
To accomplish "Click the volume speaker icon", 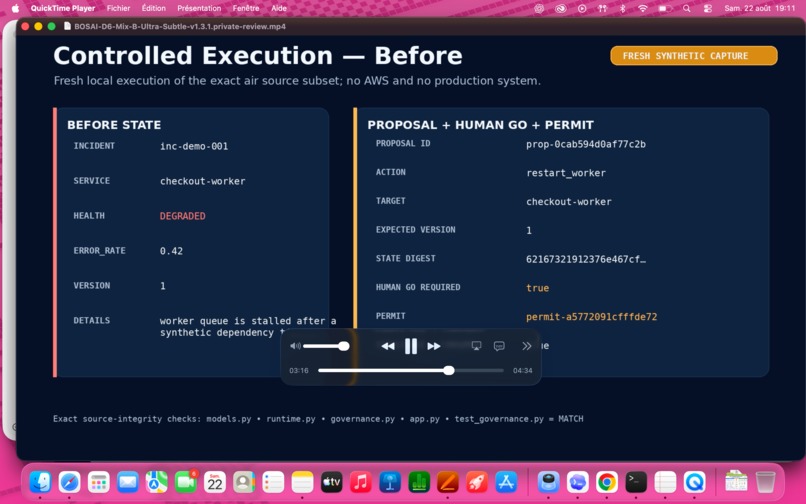I will [x=296, y=346].
